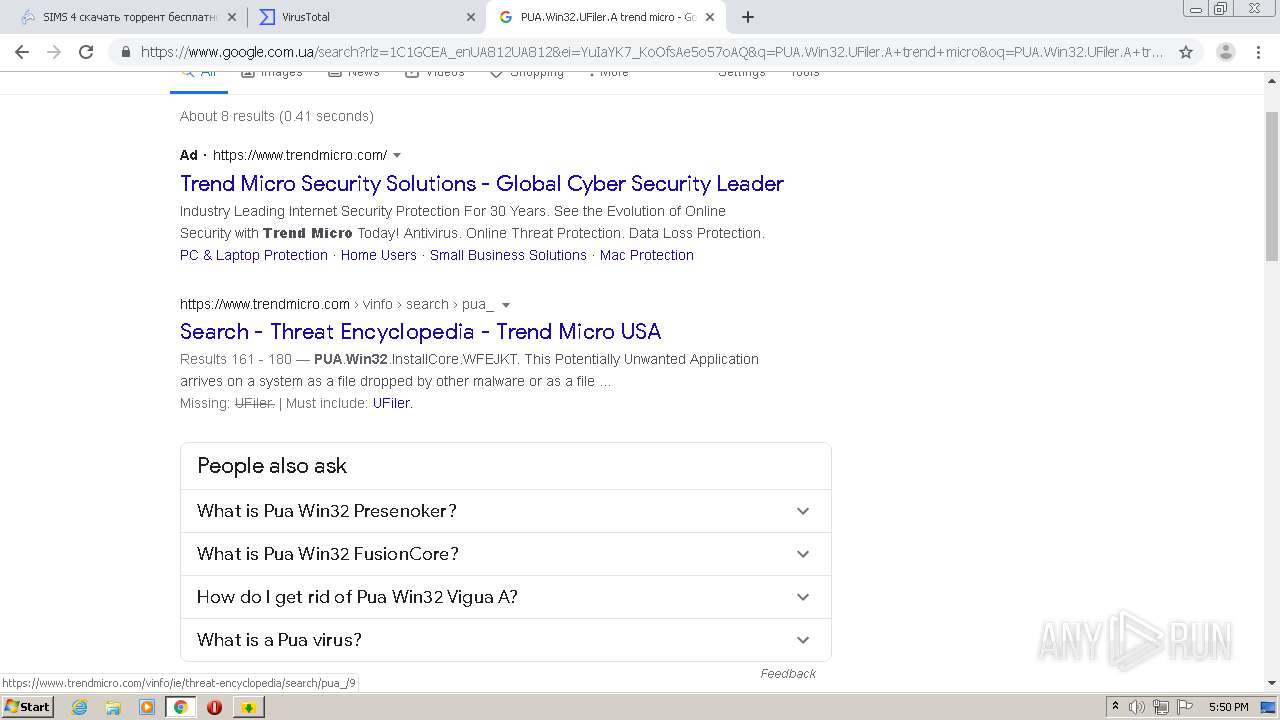Open the media player taskbar icon
1280x720 pixels.
[x=147, y=707]
